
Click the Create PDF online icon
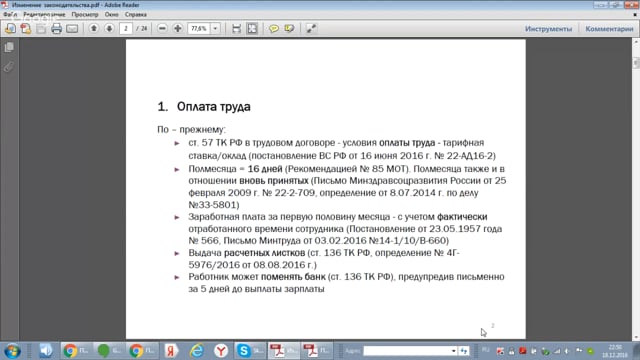pos(26,29)
